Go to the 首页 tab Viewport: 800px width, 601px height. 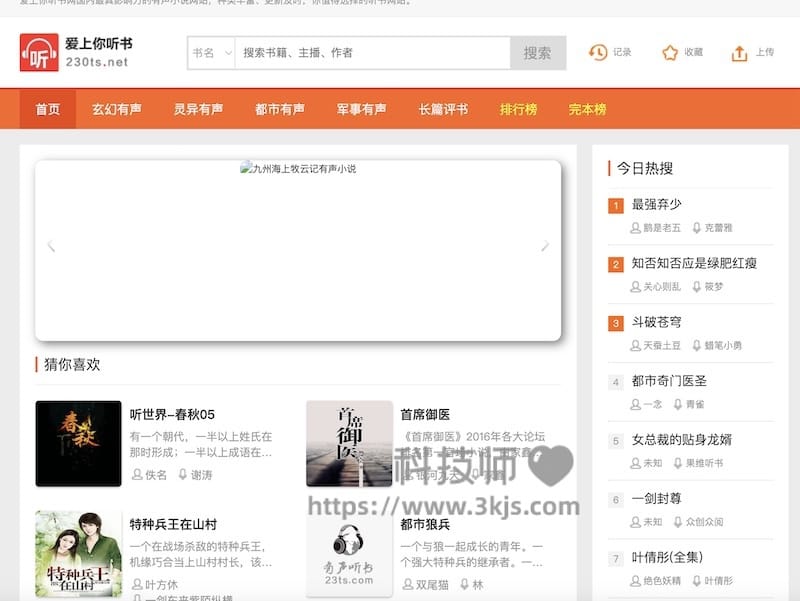48,109
